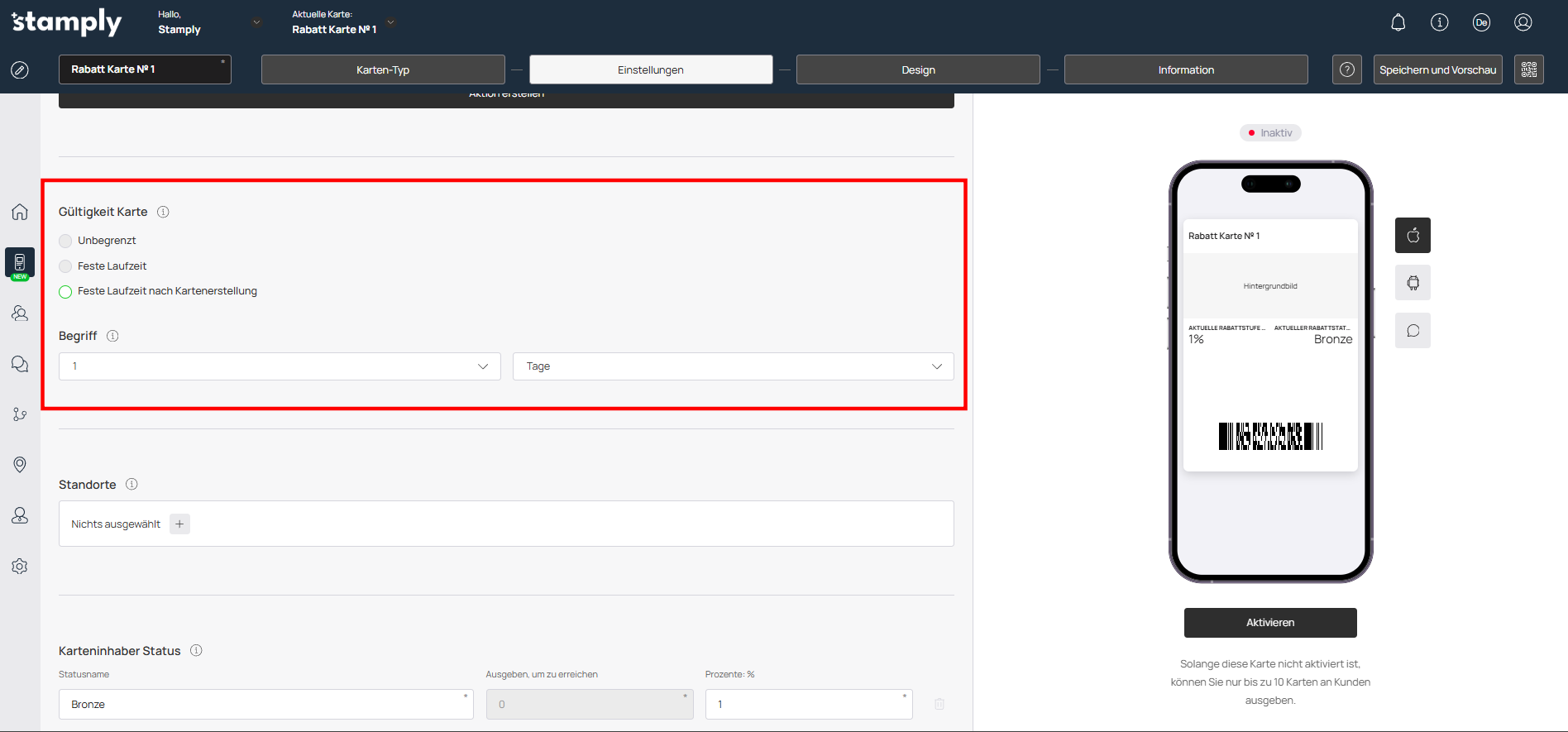Switch preview to Android wallet view
The height and width of the screenshot is (732, 1568).
tap(1413, 283)
